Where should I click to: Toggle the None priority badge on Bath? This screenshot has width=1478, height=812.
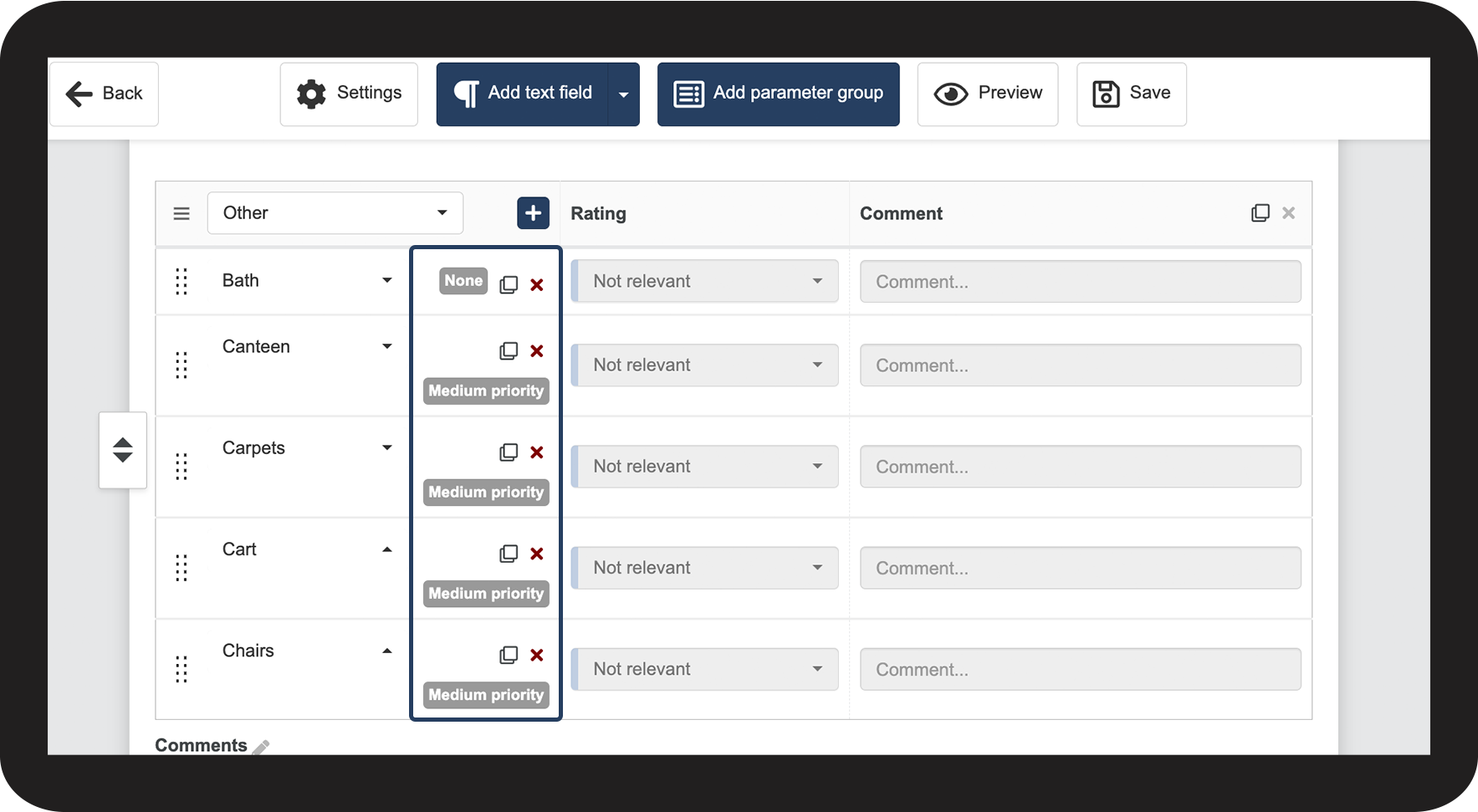[x=463, y=281]
